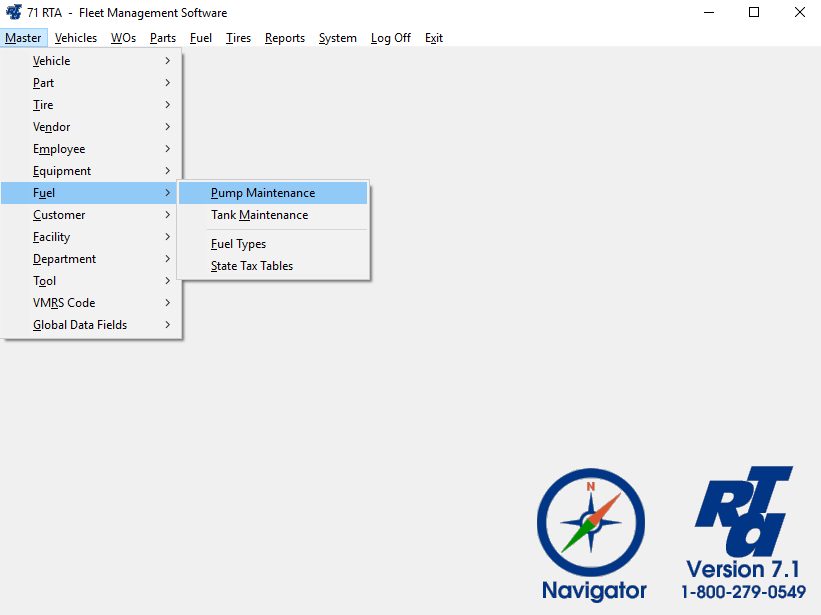Image resolution: width=821 pixels, height=615 pixels.
Task: Maximize the application window
Action: click(754, 13)
